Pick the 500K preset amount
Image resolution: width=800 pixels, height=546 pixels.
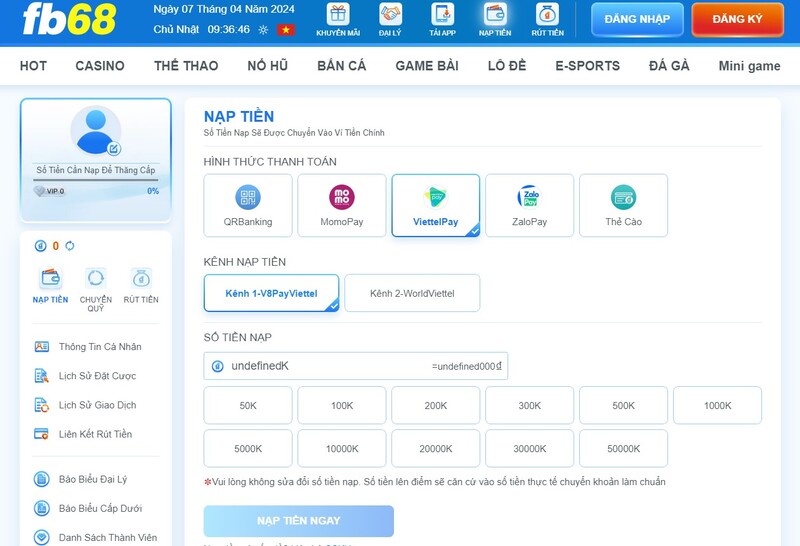click(x=623, y=406)
